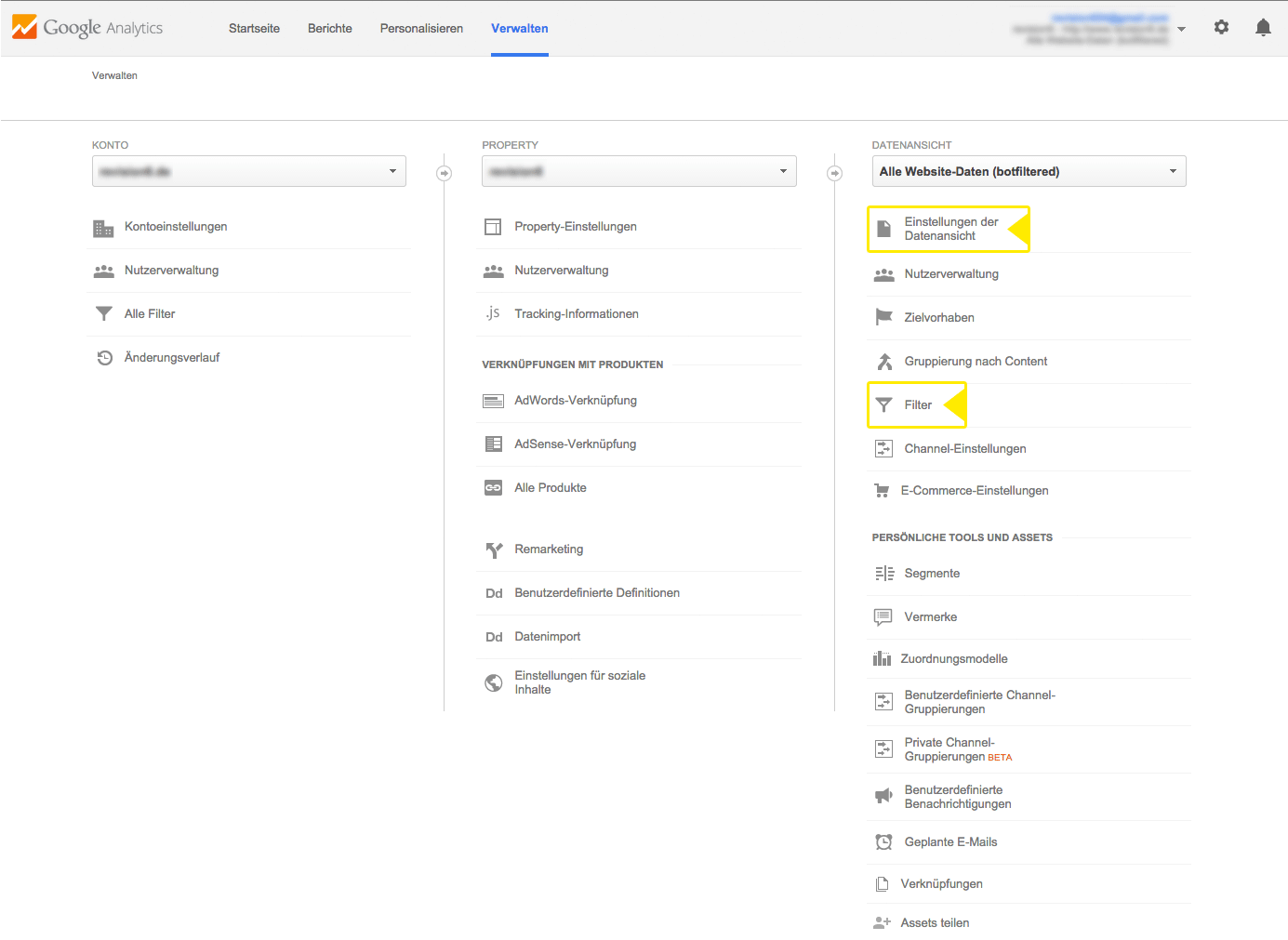This screenshot has width=1288, height=940.
Task: Open Einstellungen der Datenansicht link
Action: (x=950, y=229)
